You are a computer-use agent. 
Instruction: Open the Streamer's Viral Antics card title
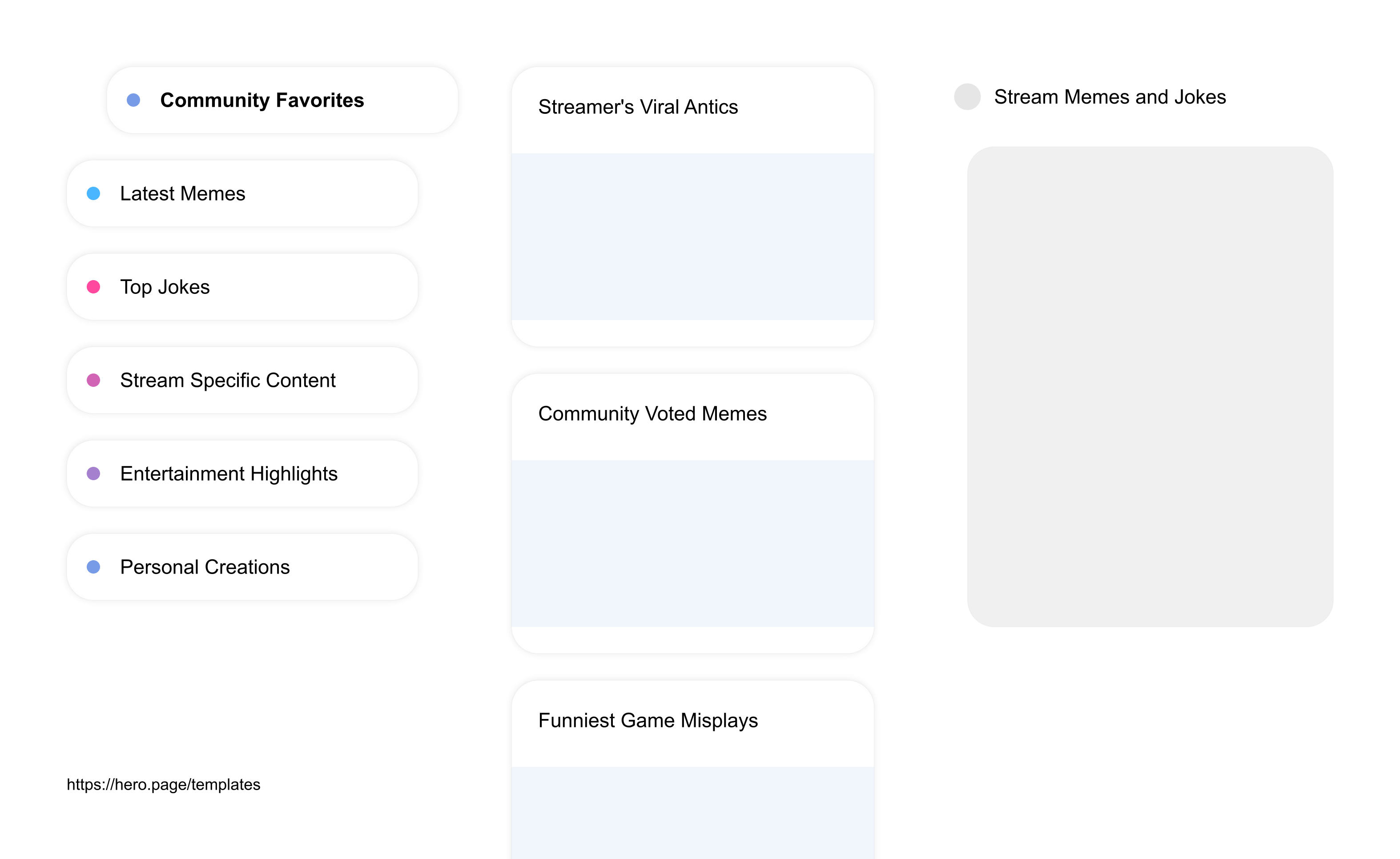coord(638,107)
